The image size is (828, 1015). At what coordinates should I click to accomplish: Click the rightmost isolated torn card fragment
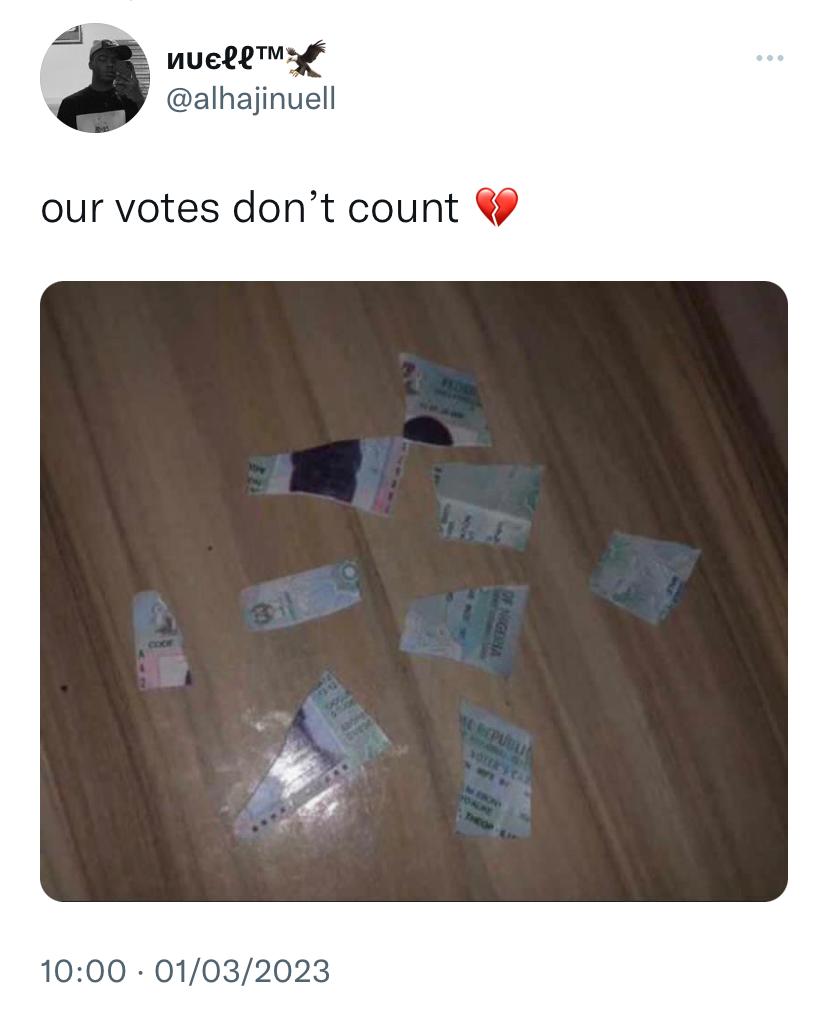click(x=643, y=577)
